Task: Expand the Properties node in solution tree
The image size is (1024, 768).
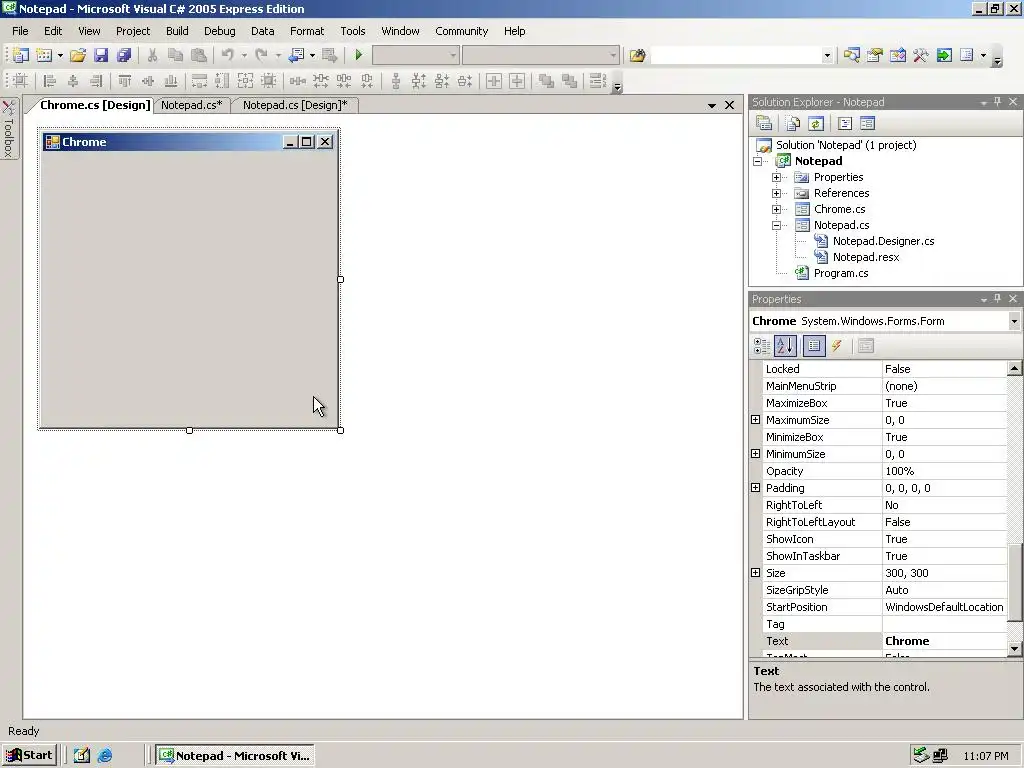Action: point(776,177)
